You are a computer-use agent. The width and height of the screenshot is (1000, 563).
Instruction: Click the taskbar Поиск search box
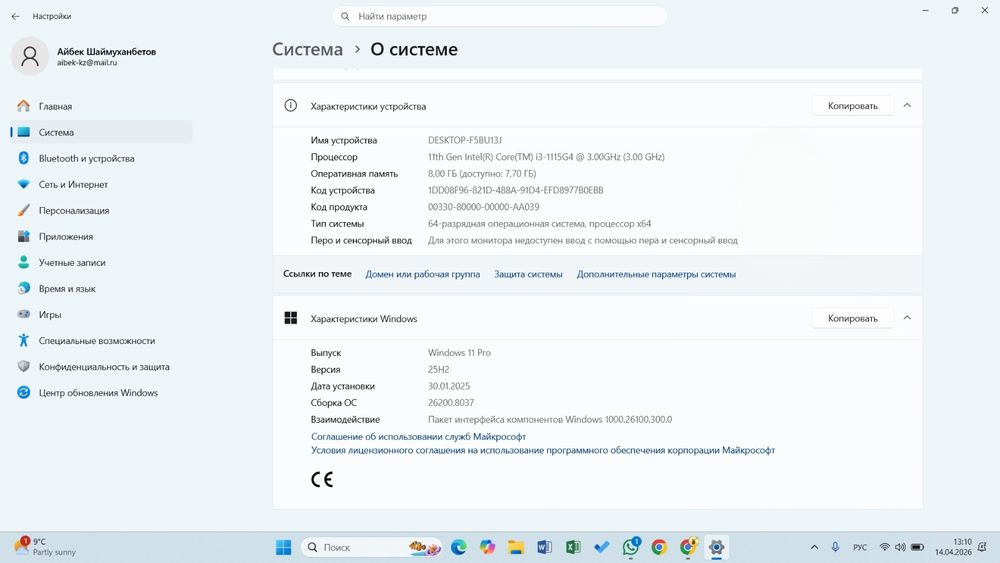(x=371, y=547)
